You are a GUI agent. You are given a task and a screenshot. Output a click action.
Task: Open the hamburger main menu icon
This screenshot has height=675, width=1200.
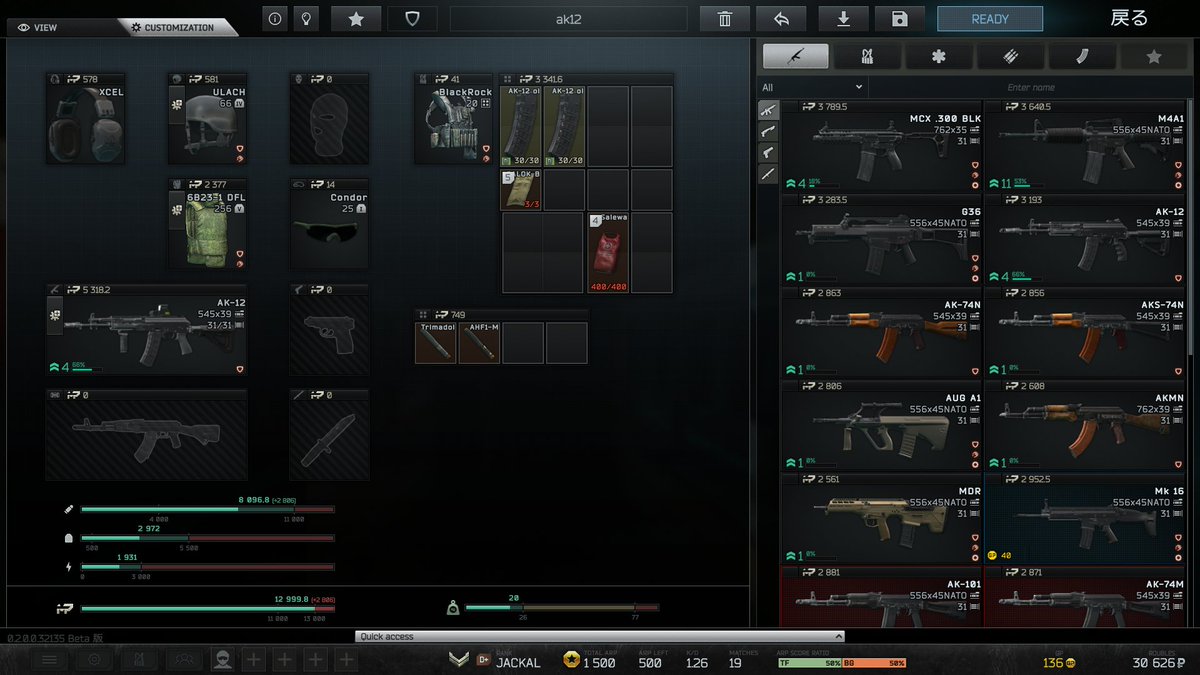(49, 660)
